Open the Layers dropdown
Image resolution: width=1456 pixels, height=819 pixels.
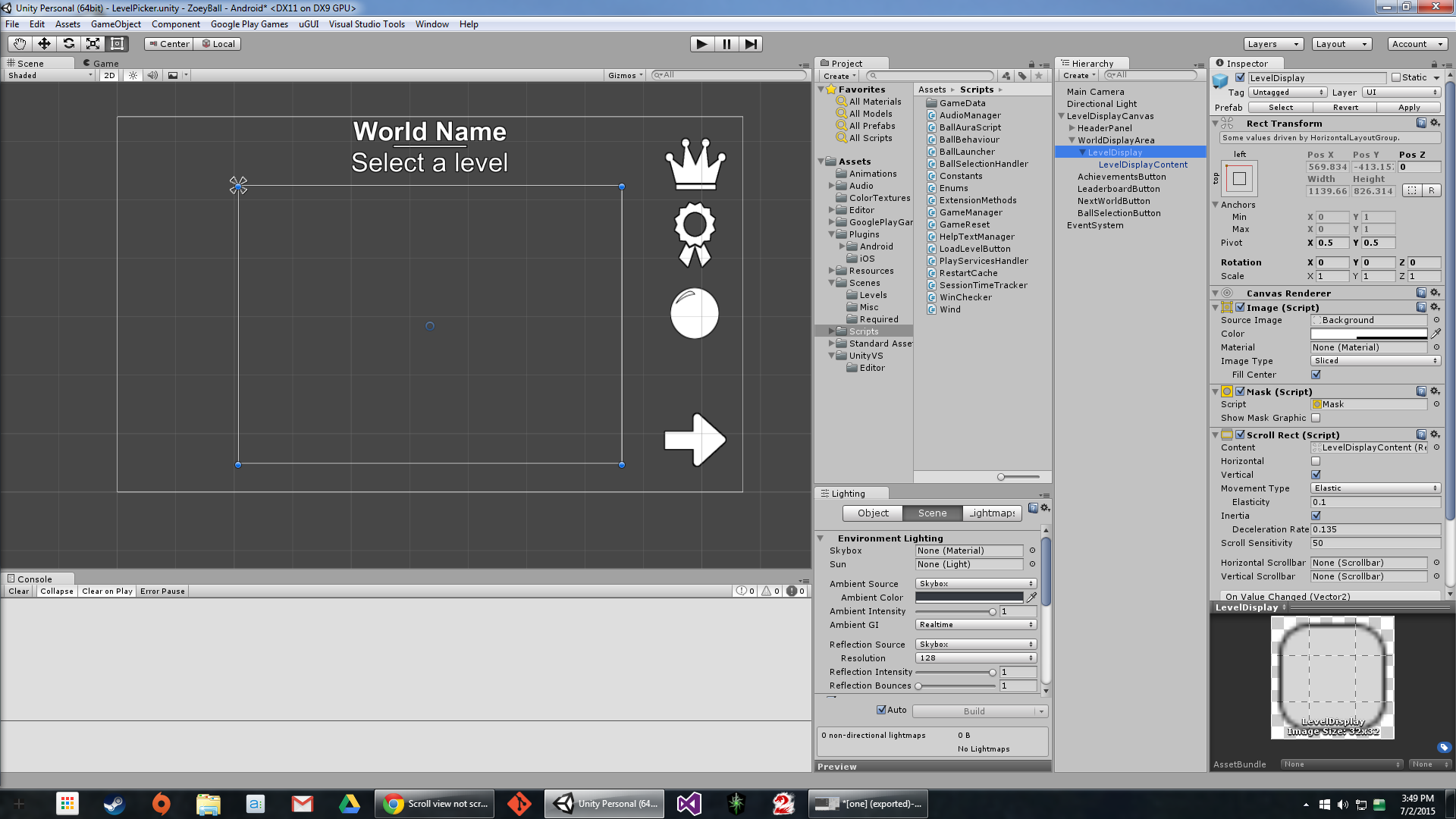coord(1273,44)
